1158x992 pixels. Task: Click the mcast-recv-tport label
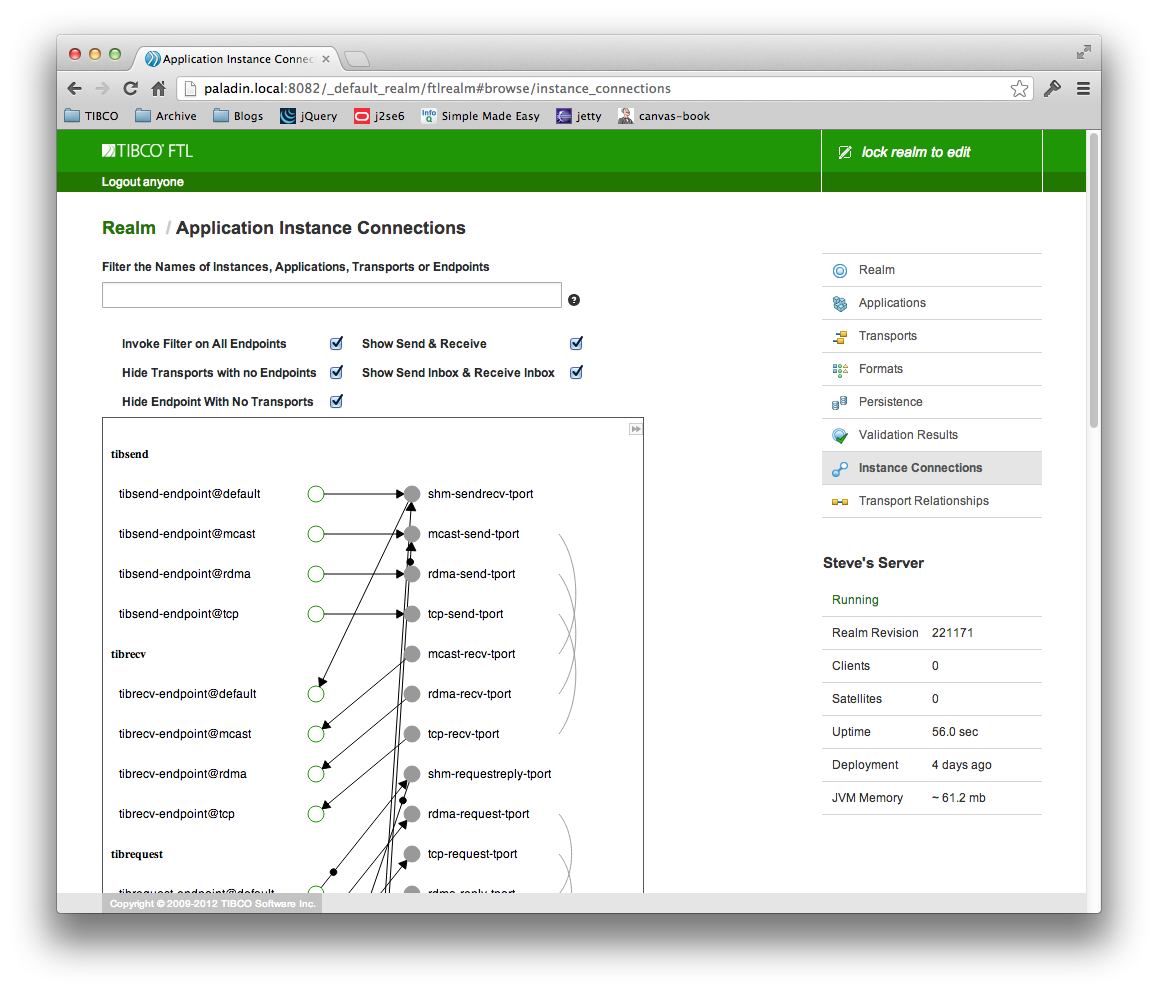click(x=471, y=654)
